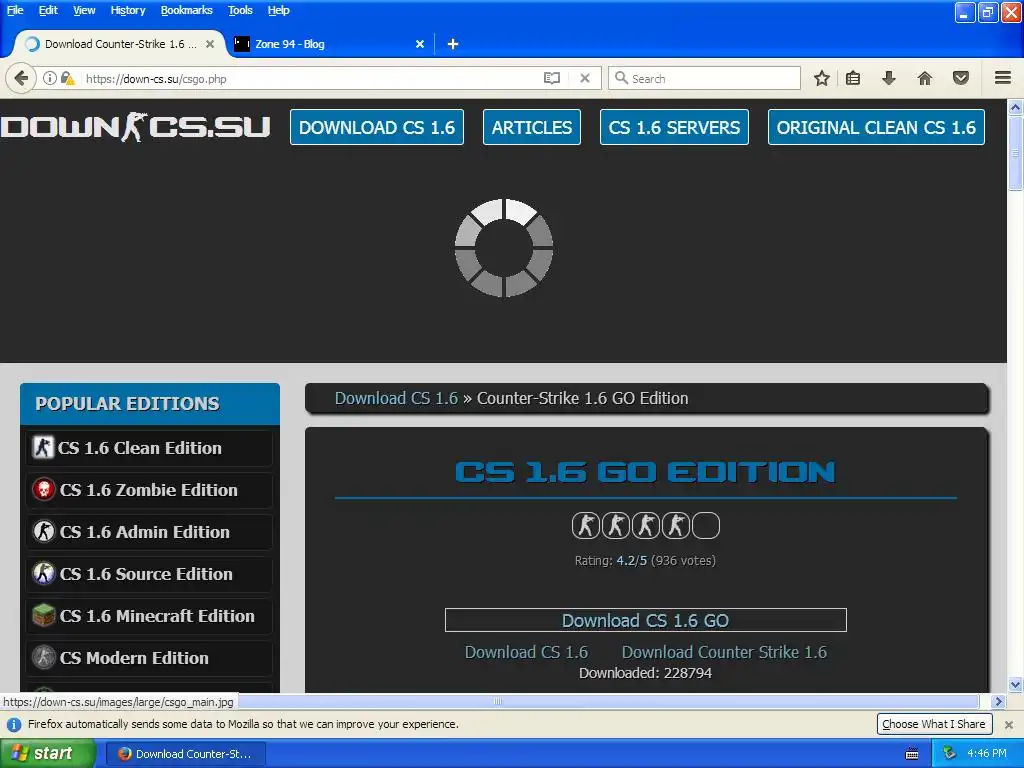
Task: Open the Bookmarks menu
Action: tap(186, 10)
